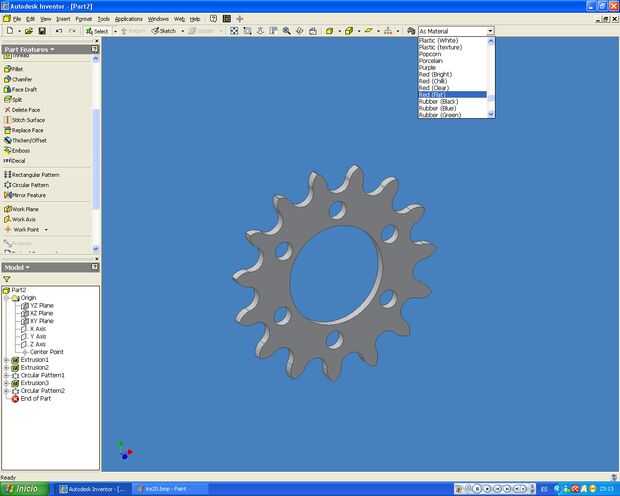Create a new file with the New icon
620x496 pixels.
tap(10, 30)
